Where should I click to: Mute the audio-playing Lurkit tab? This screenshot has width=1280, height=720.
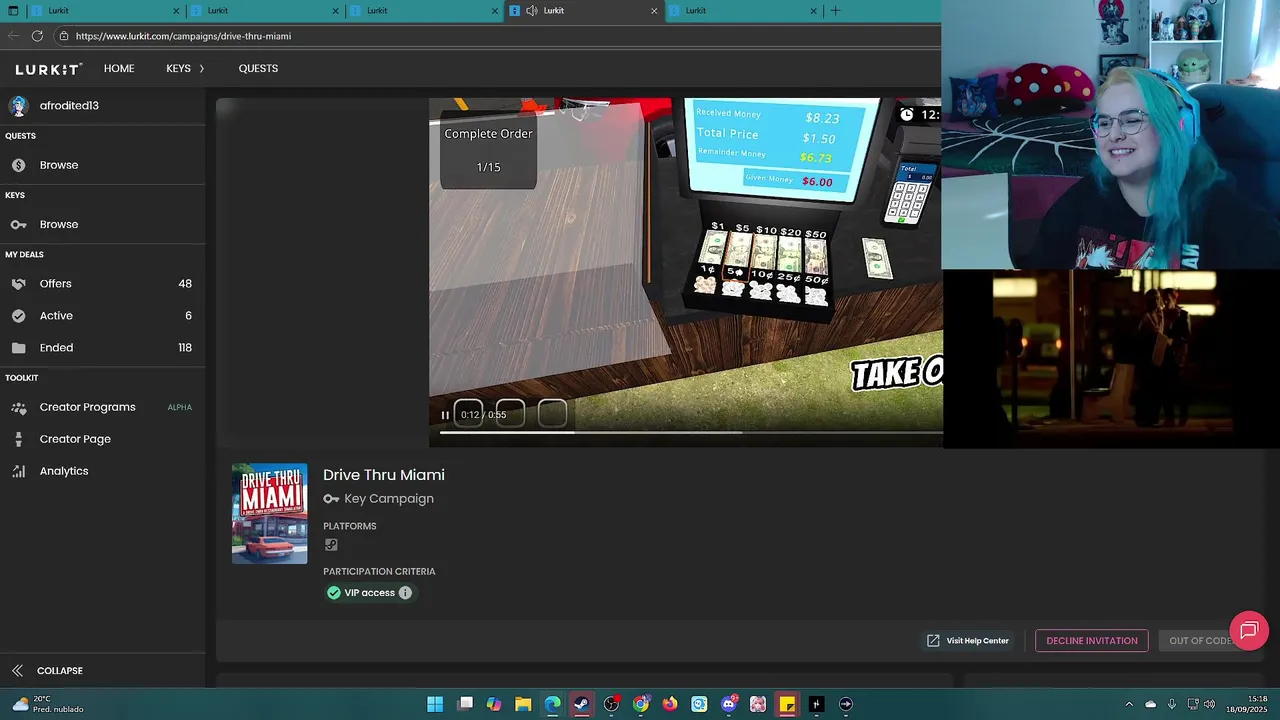(532, 11)
